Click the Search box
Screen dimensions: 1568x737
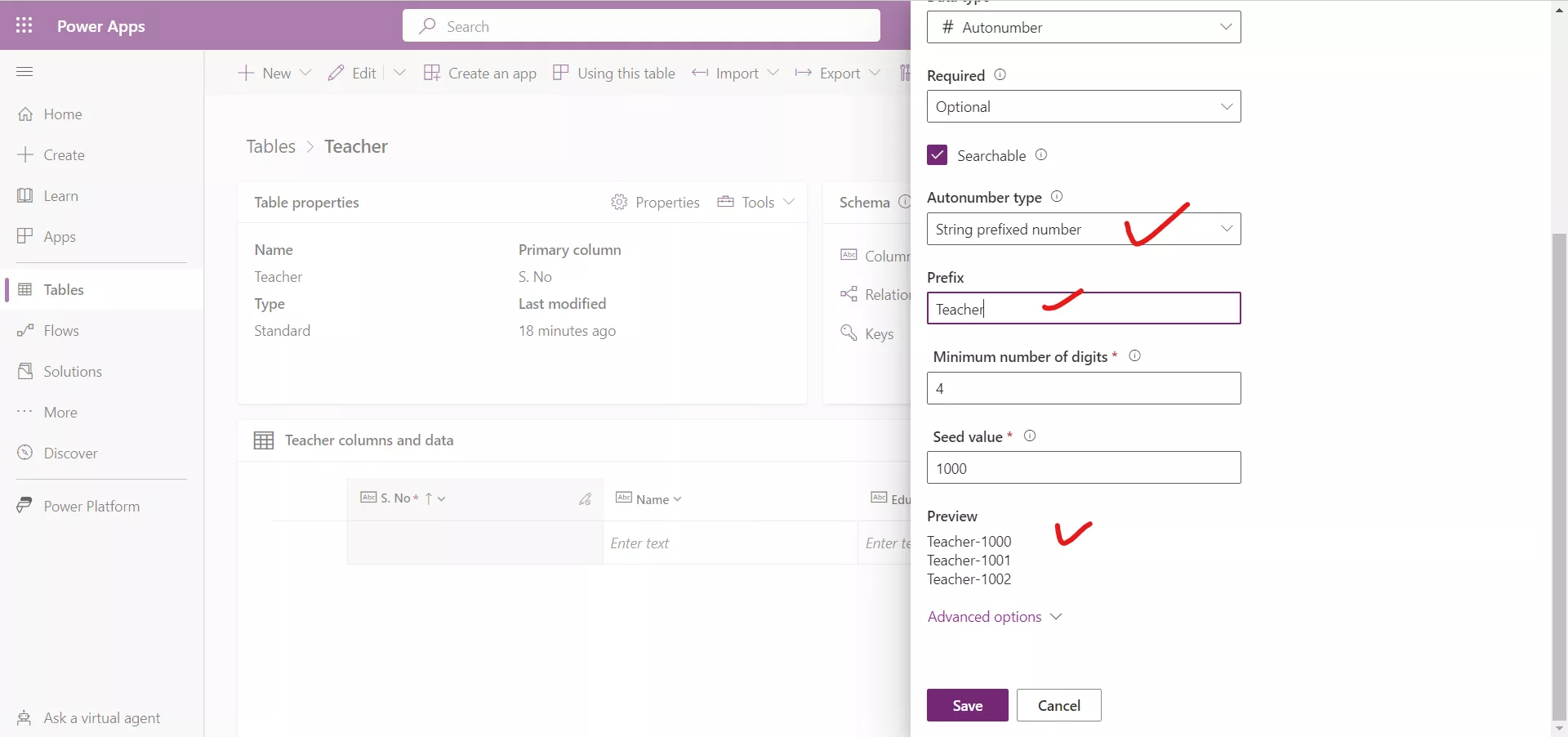point(641,26)
